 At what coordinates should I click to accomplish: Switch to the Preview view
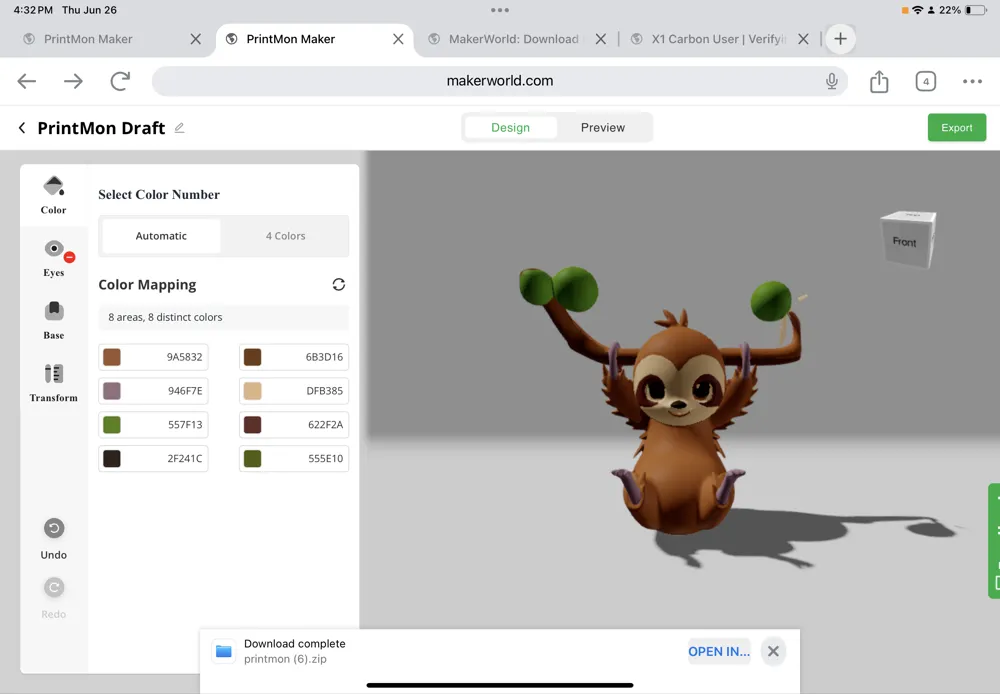coord(603,128)
